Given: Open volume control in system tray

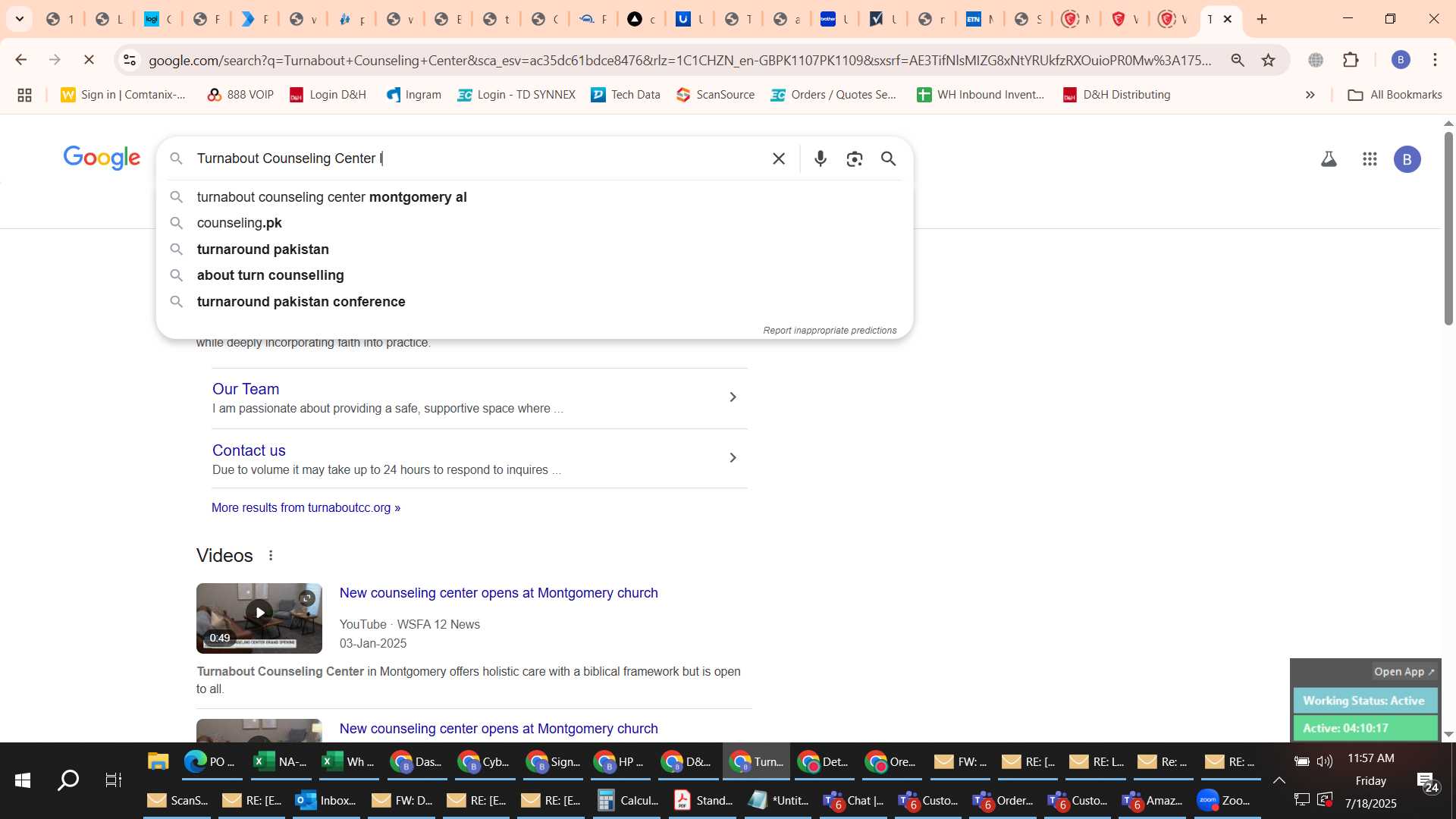Looking at the screenshot, I should [1325, 761].
